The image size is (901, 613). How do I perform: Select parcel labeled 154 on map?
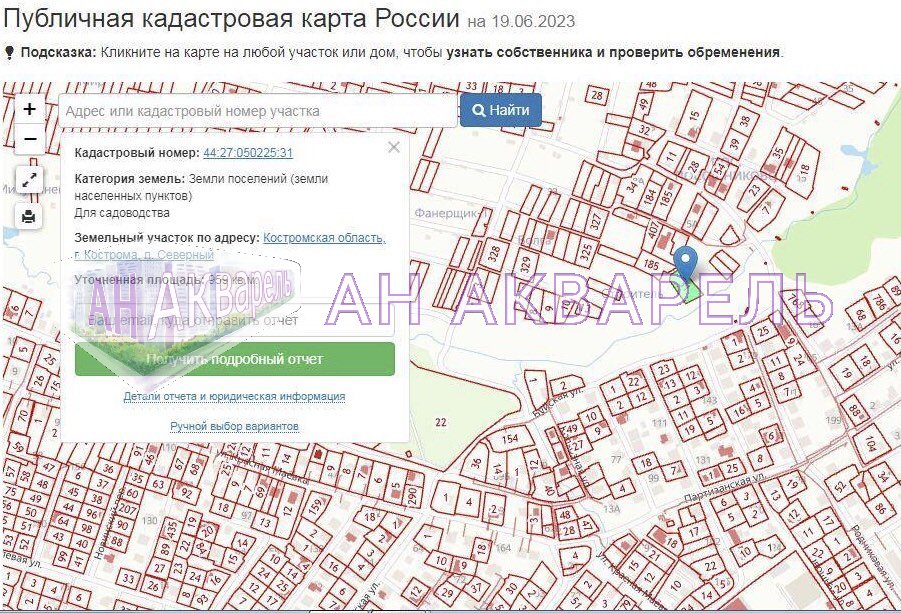point(509,441)
